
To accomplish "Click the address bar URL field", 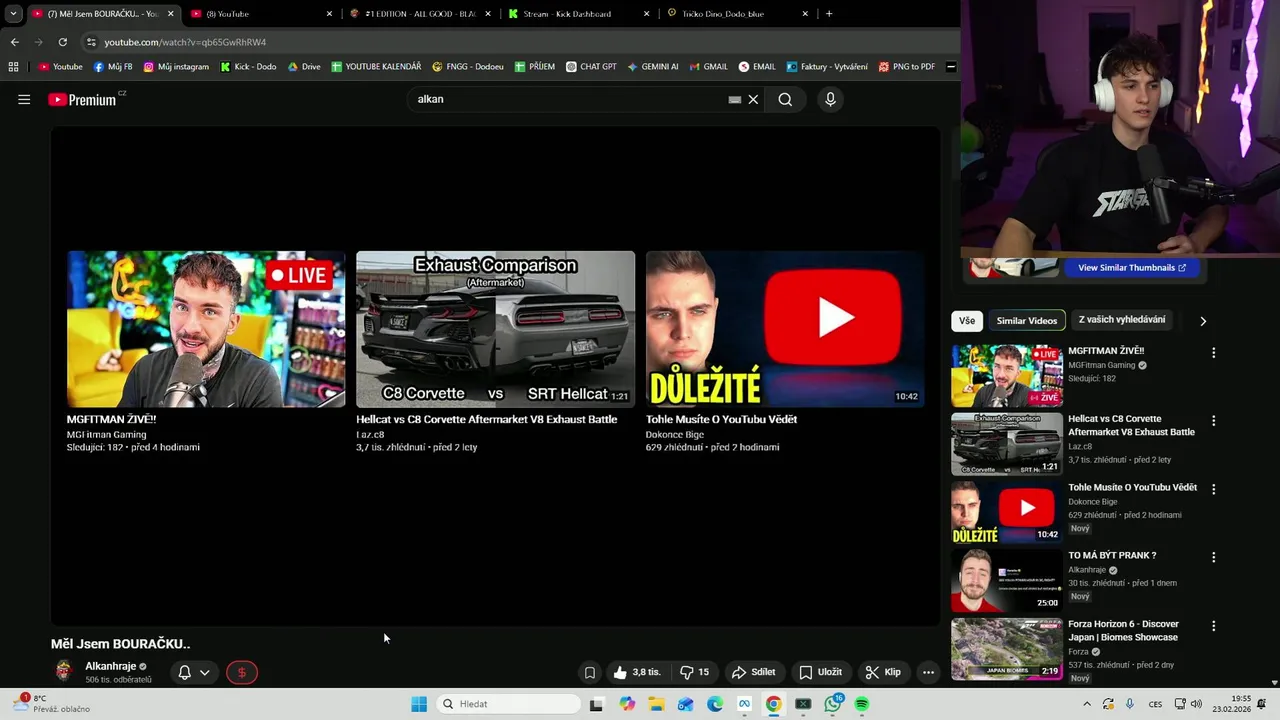I will tap(520, 42).
